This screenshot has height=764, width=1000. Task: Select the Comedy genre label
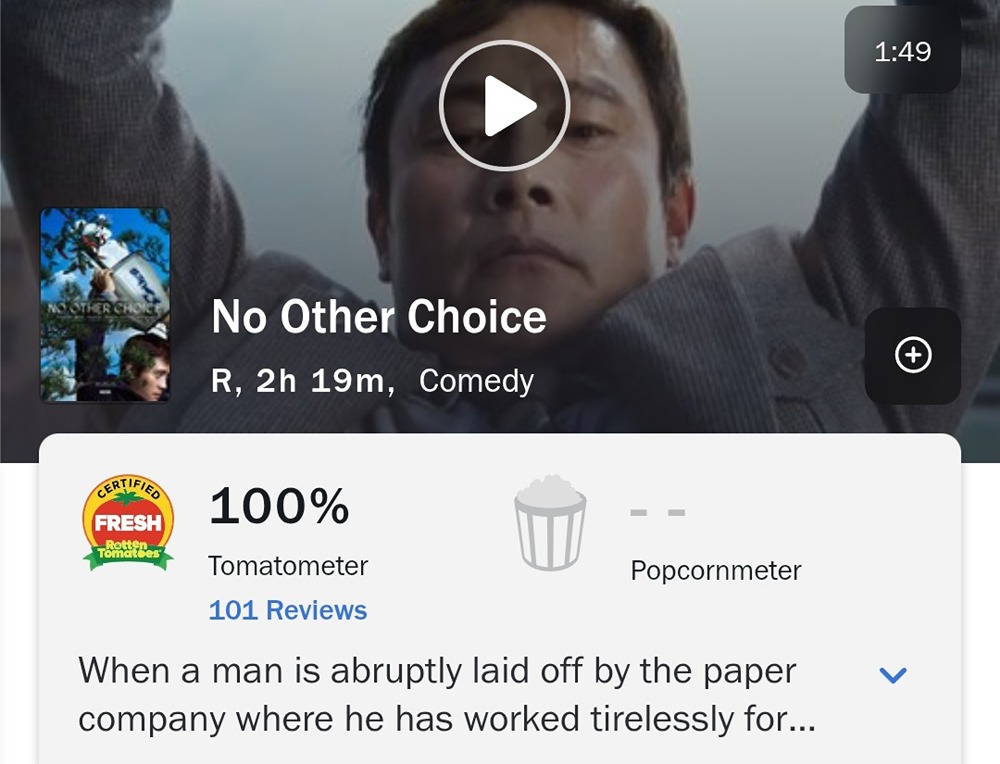click(476, 381)
